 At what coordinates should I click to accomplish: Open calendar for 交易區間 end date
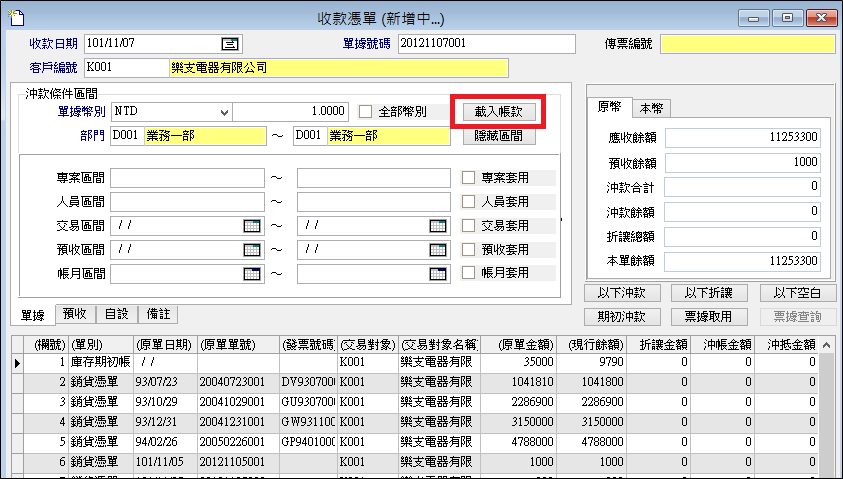(x=438, y=225)
